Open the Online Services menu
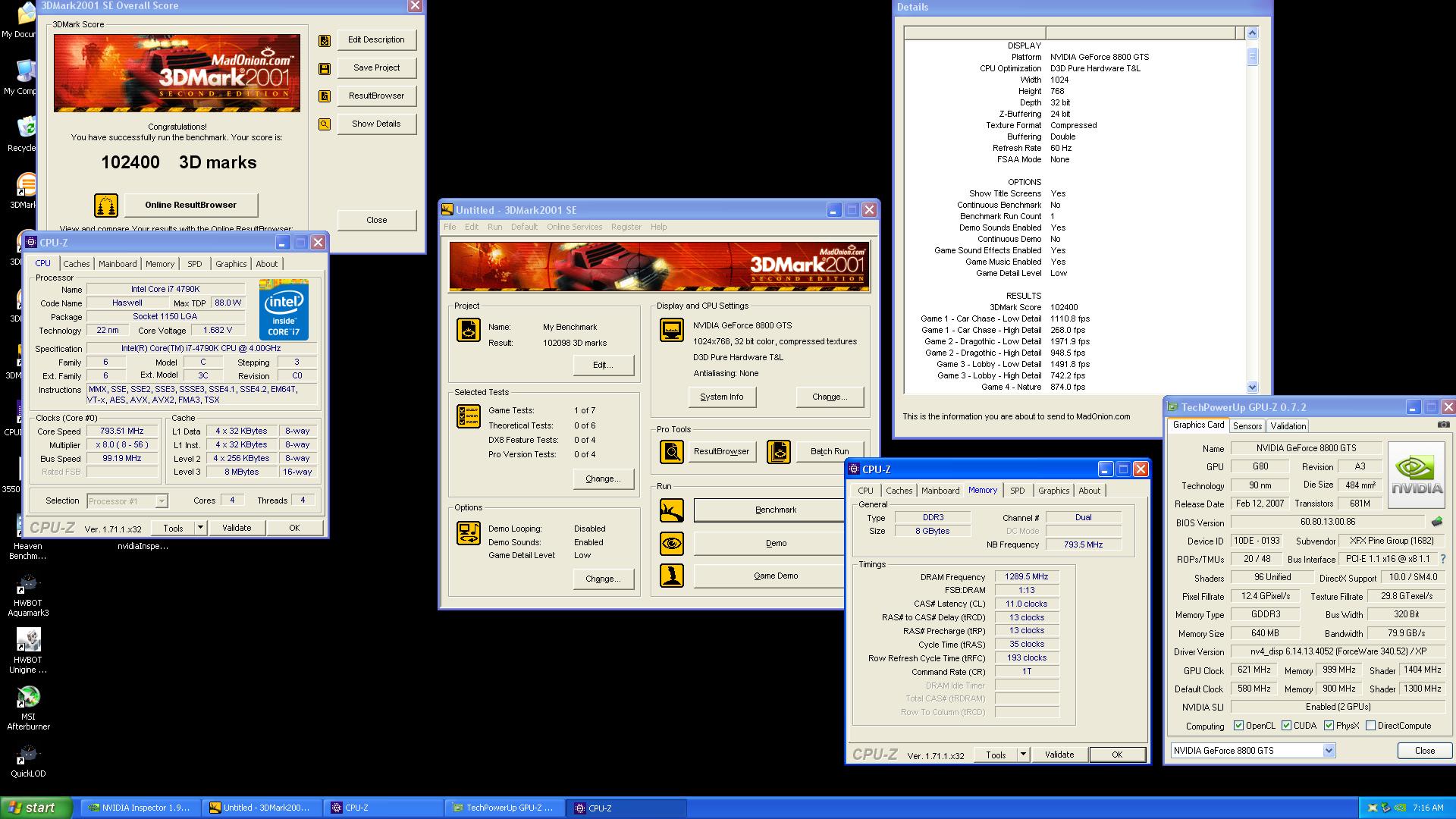This screenshot has width=1456, height=819. pyautogui.click(x=574, y=227)
